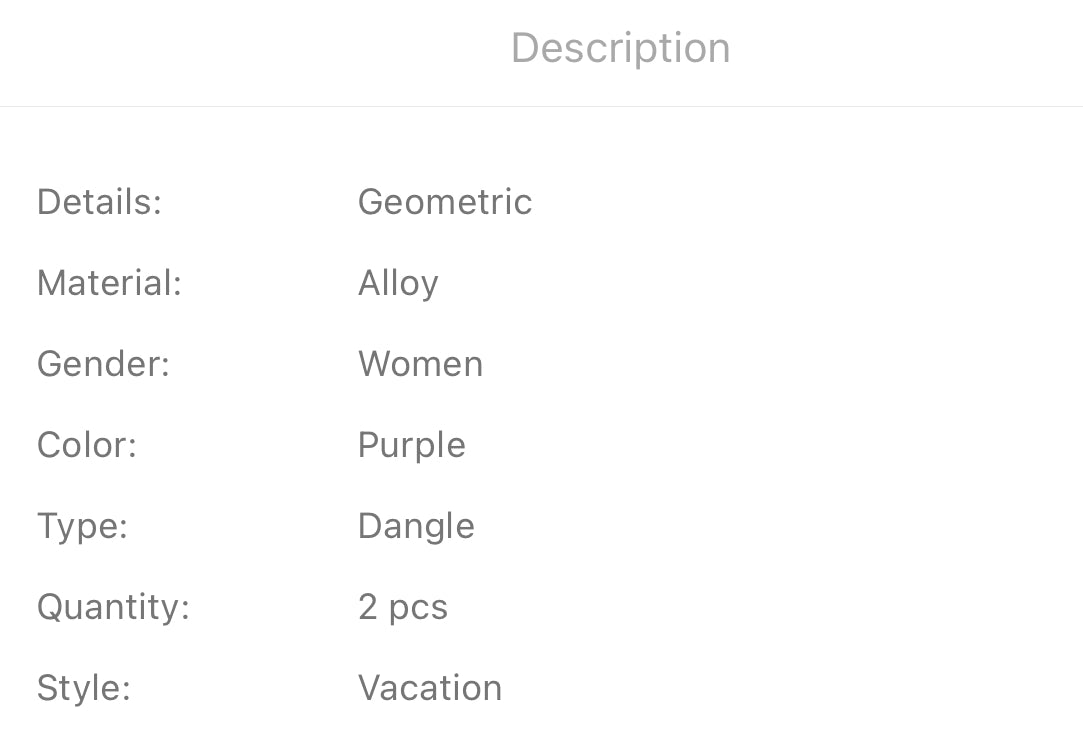Select the Dangle type value
1083x737 pixels.
[x=416, y=527]
